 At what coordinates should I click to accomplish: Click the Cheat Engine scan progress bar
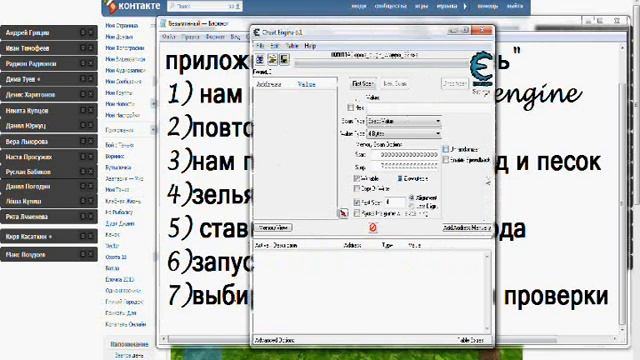click(382, 64)
